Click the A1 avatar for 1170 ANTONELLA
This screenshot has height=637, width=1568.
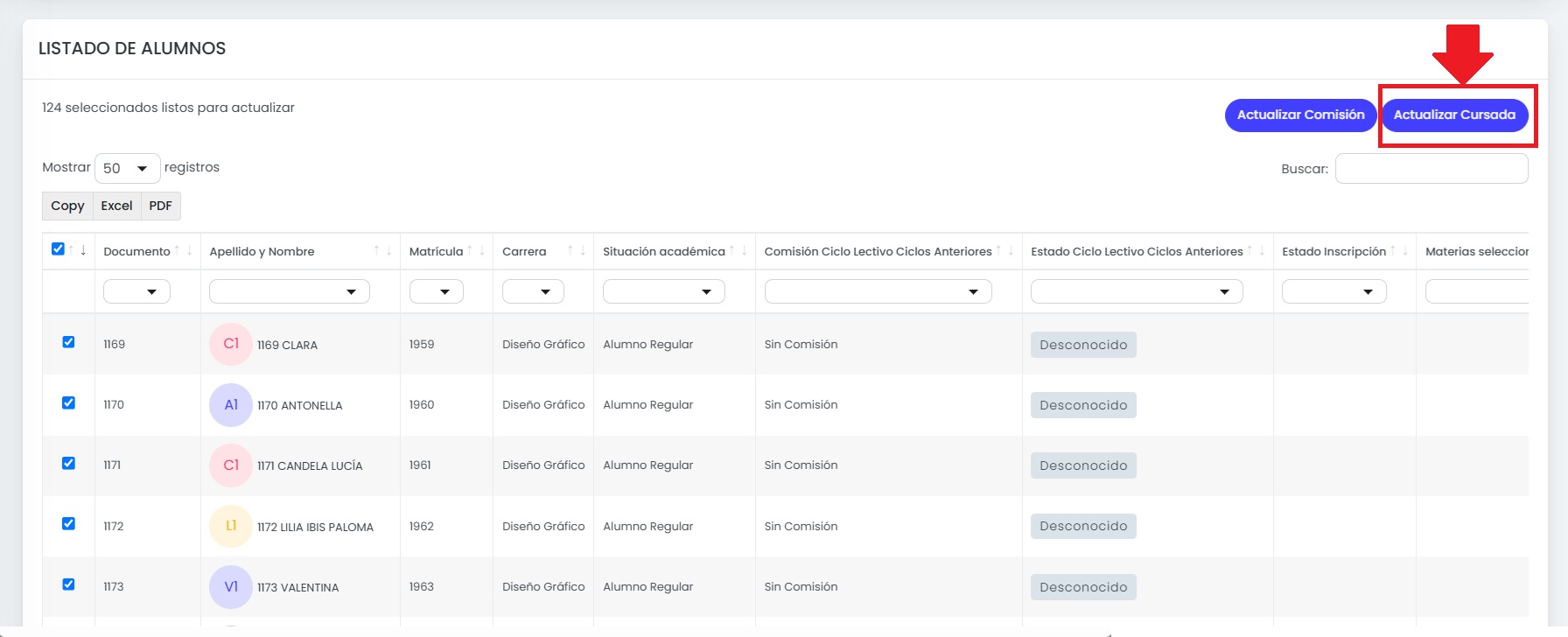(231, 405)
